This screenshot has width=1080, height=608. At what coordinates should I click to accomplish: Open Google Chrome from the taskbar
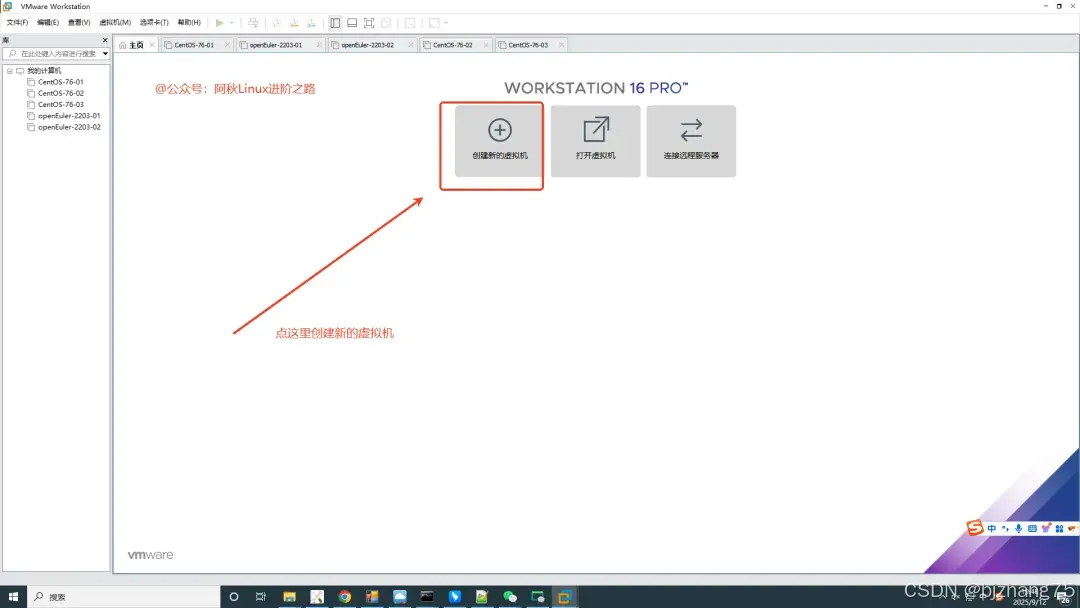click(344, 597)
